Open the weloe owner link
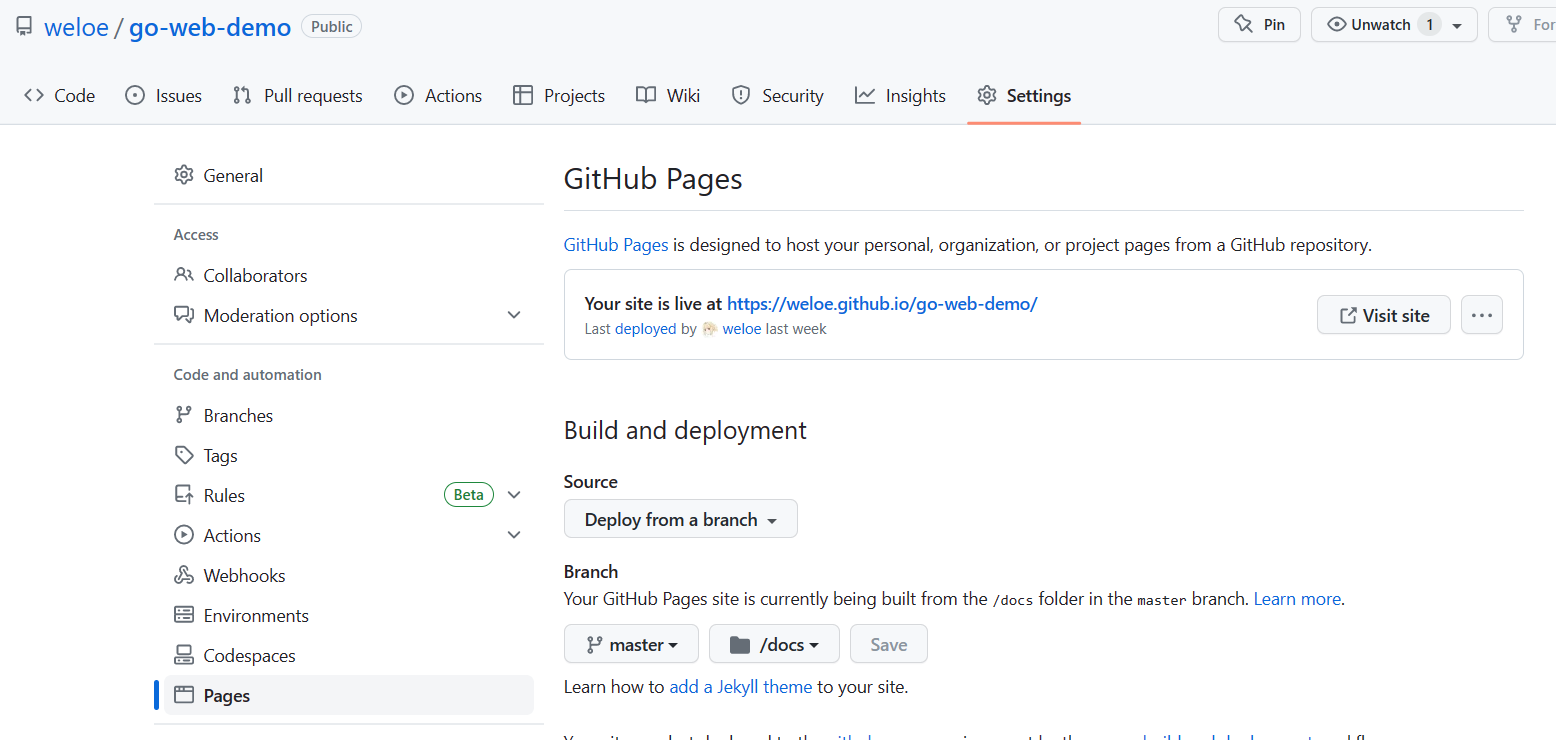Screen dimensions: 1556x740 pyautogui.click(x=76, y=27)
